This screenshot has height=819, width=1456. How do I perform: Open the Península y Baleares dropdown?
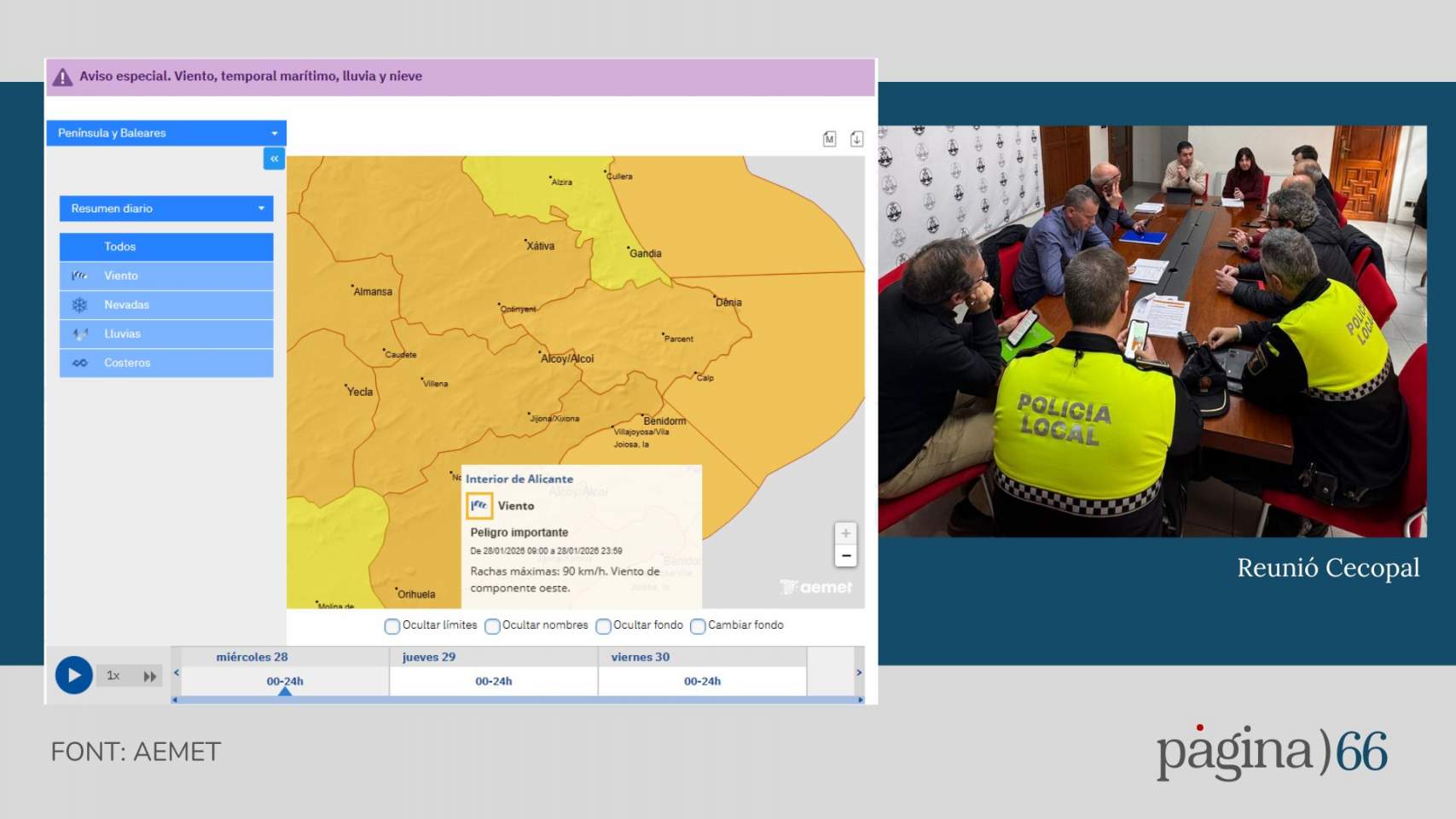tap(166, 133)
